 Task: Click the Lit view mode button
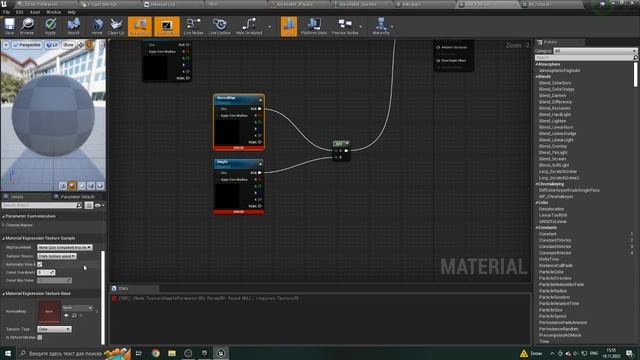[x=52, y=44]
